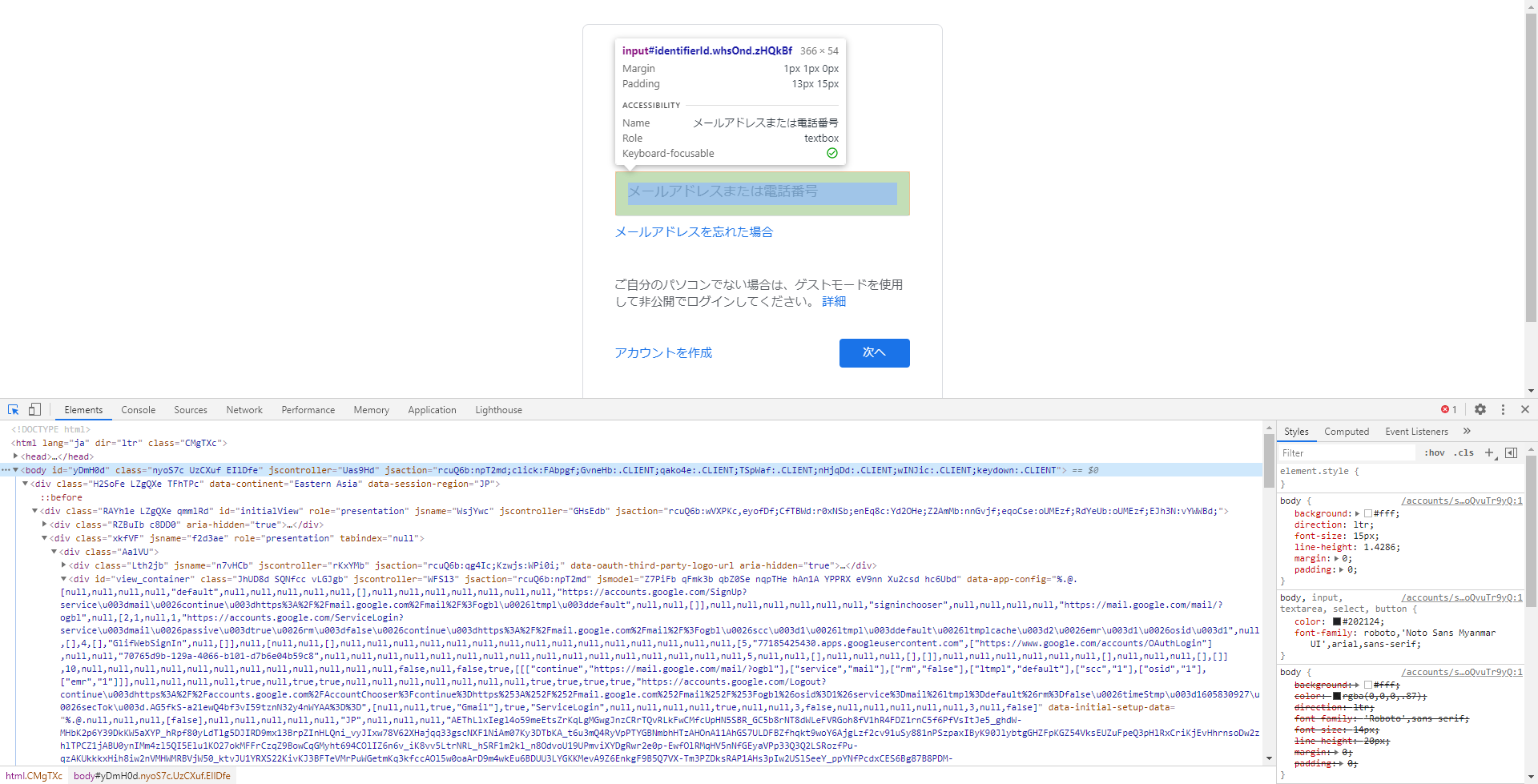Select the Event Listeners pane tab
Viewport: 1538px width, 784px height.
pos(1417,431)
